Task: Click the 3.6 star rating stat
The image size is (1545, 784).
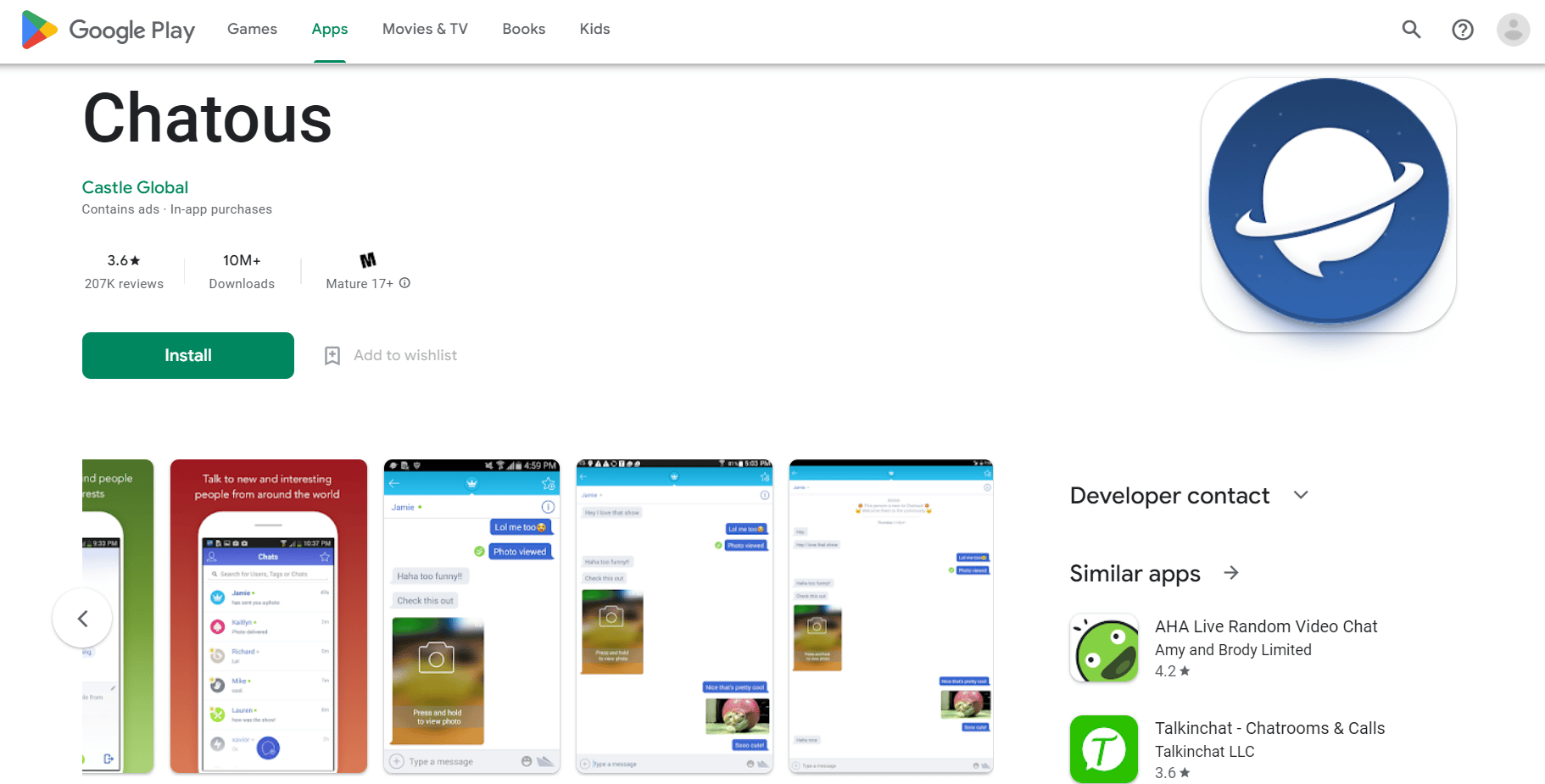Action: click(124, 260)
